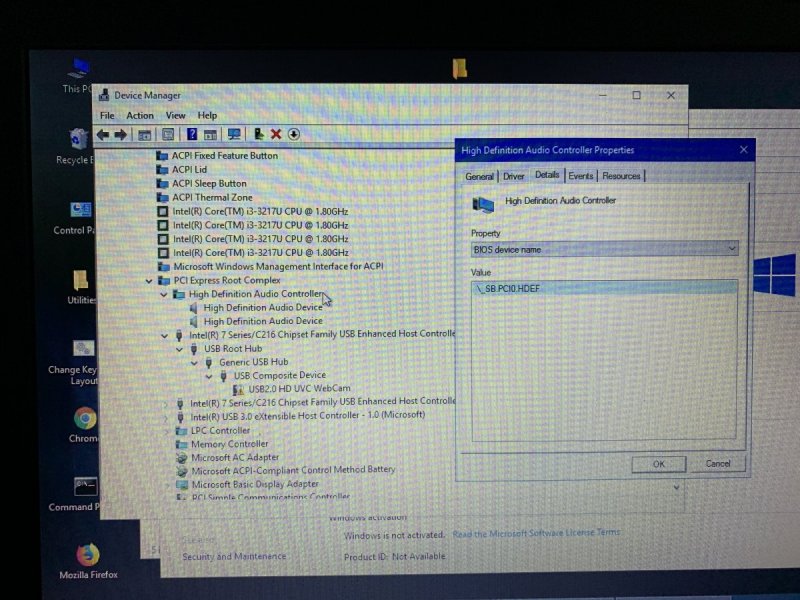
Task: Select Microsoft ACPI-Compliant Control Method Battery
Action: pyautogui.click(x=293, y=470)
